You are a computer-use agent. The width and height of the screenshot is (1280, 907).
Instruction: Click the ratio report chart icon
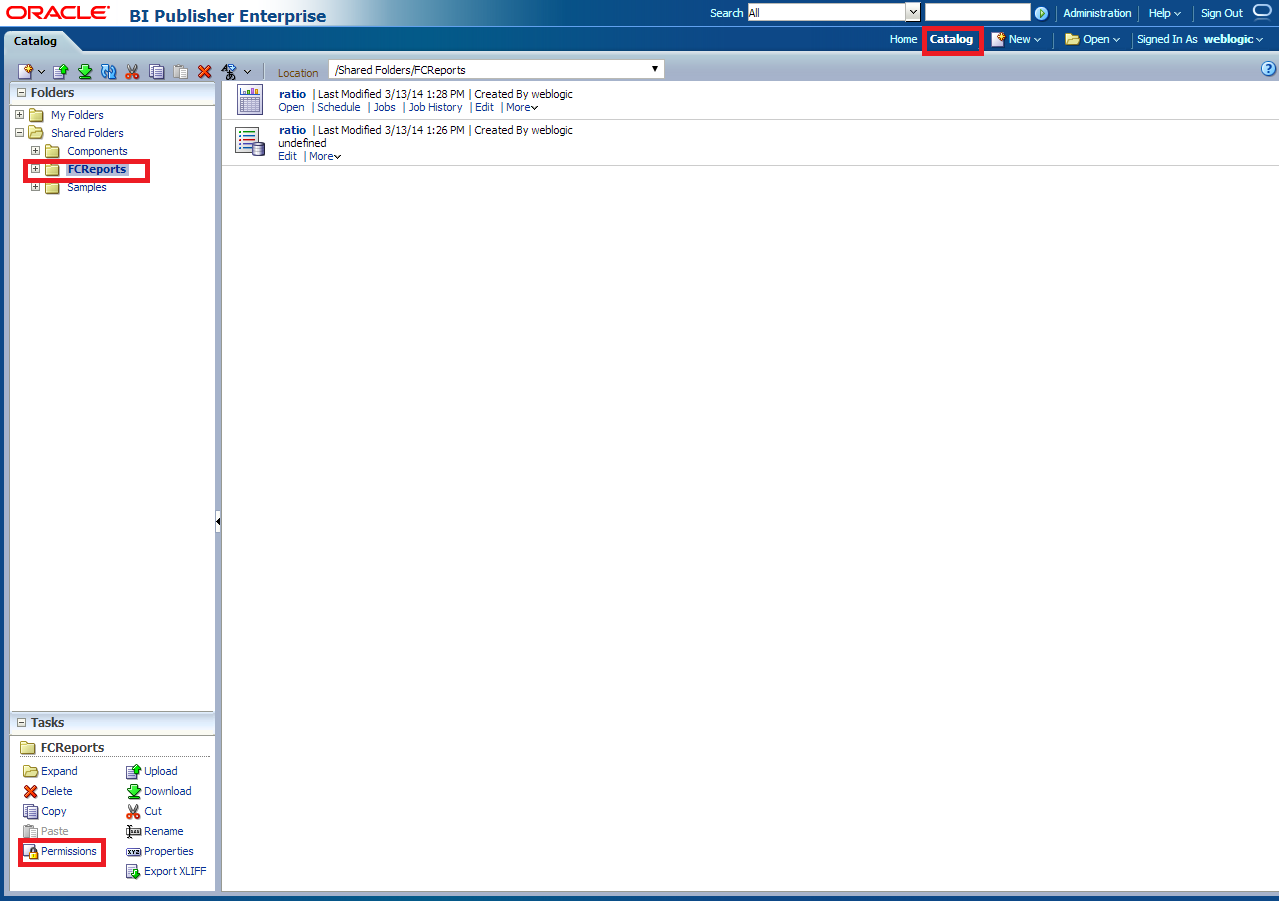point(249,100)
